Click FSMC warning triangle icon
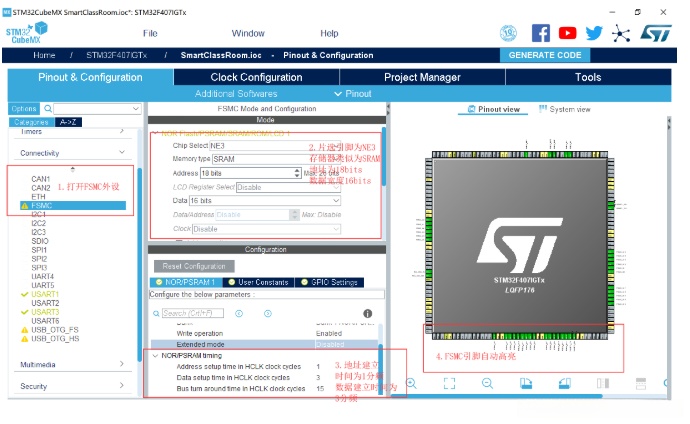The image size is (690, 424). click(x=25, y=206)
